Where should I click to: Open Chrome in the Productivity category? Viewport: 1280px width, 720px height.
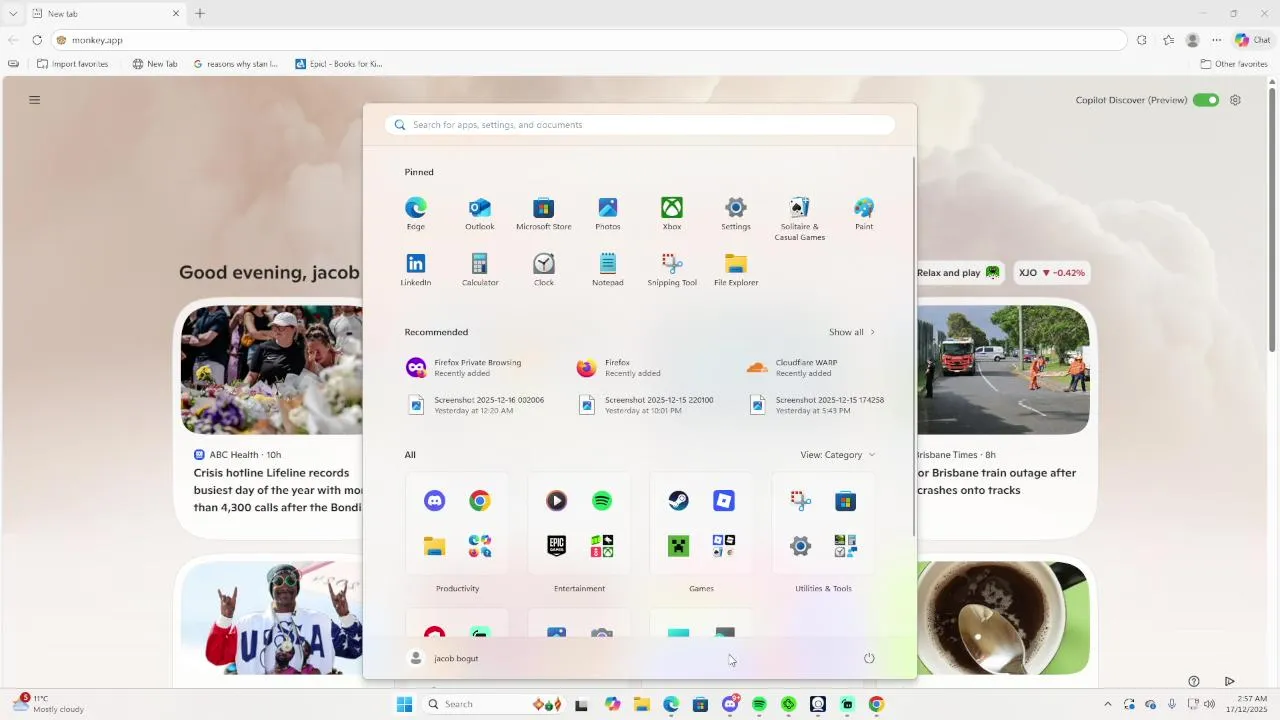coord(480,501)
